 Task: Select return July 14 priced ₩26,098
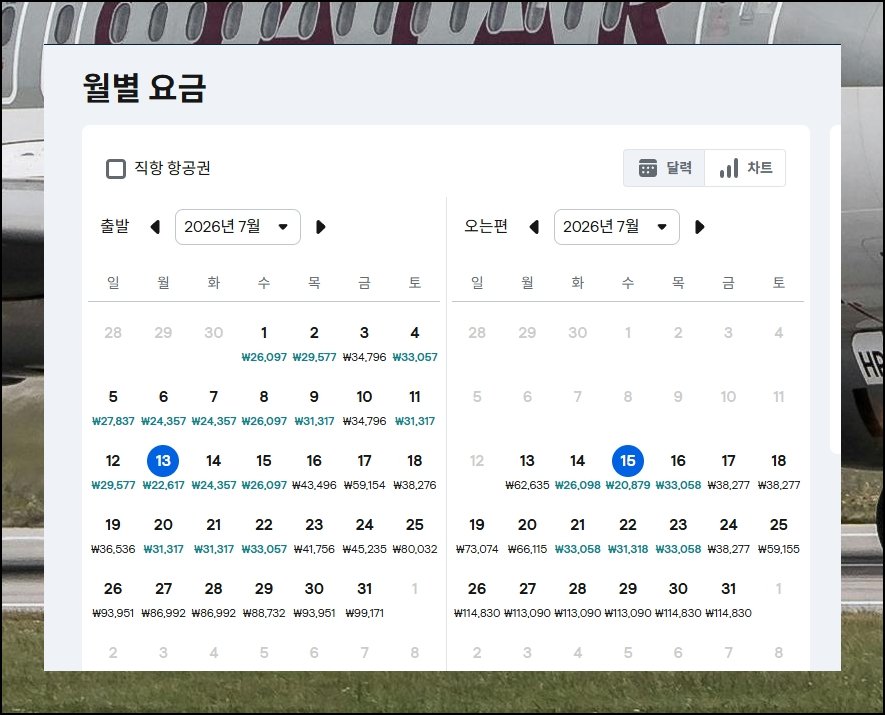(577, 471)
